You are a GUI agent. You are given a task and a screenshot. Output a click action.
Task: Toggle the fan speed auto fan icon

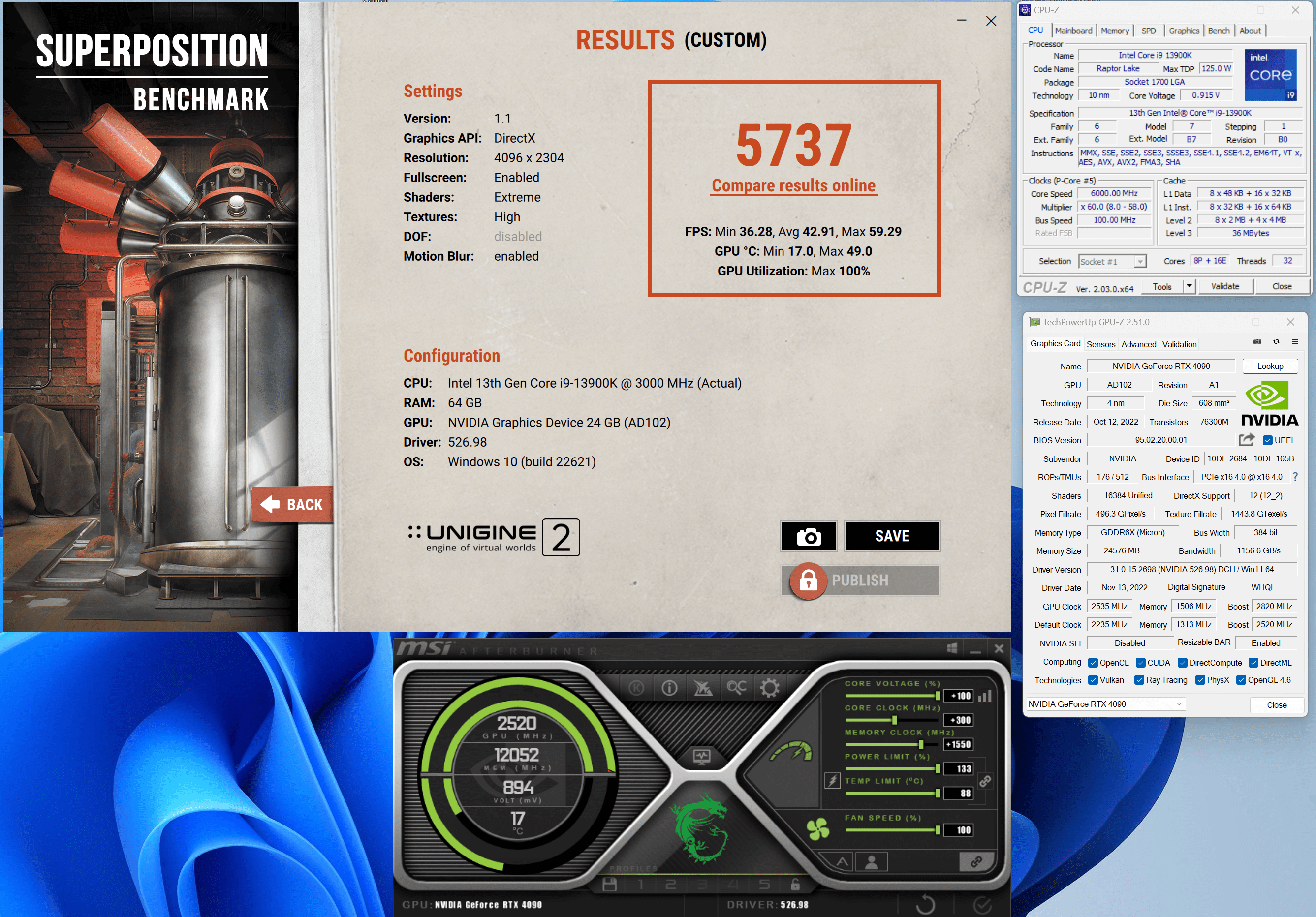click(818, 829)
